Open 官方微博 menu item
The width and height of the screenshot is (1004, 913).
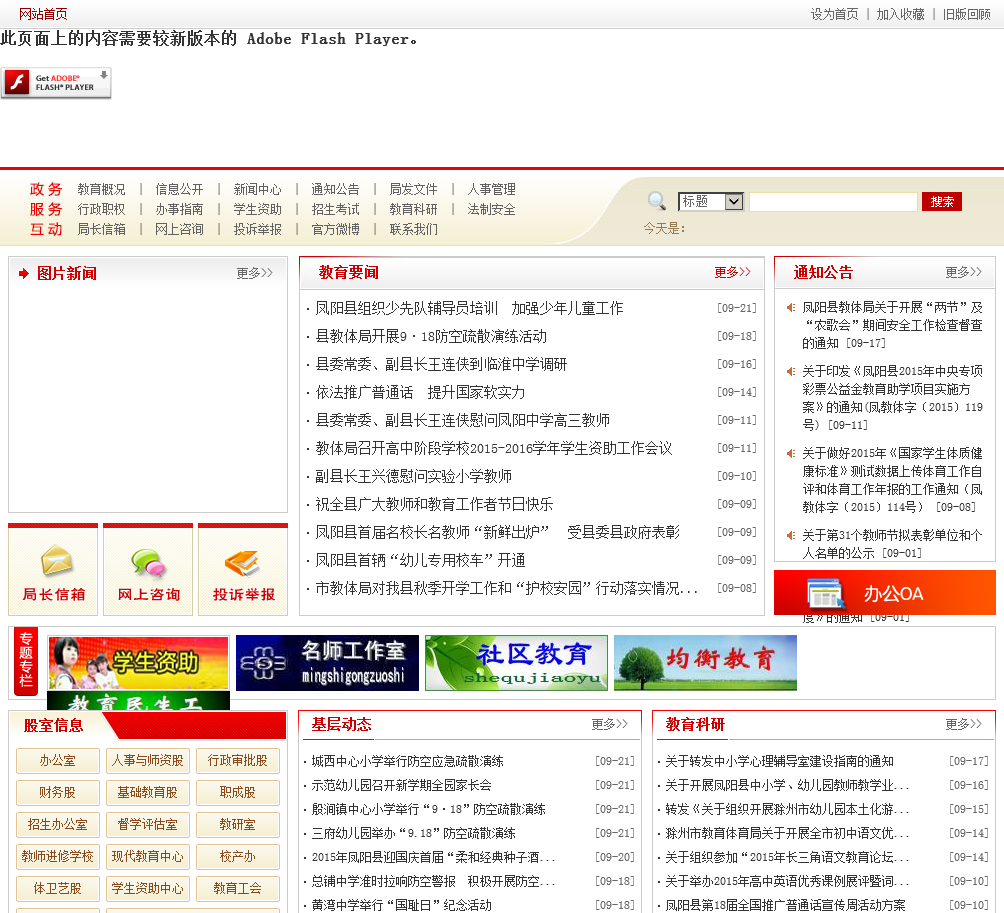pyautogui.click(x=335, y=229)
